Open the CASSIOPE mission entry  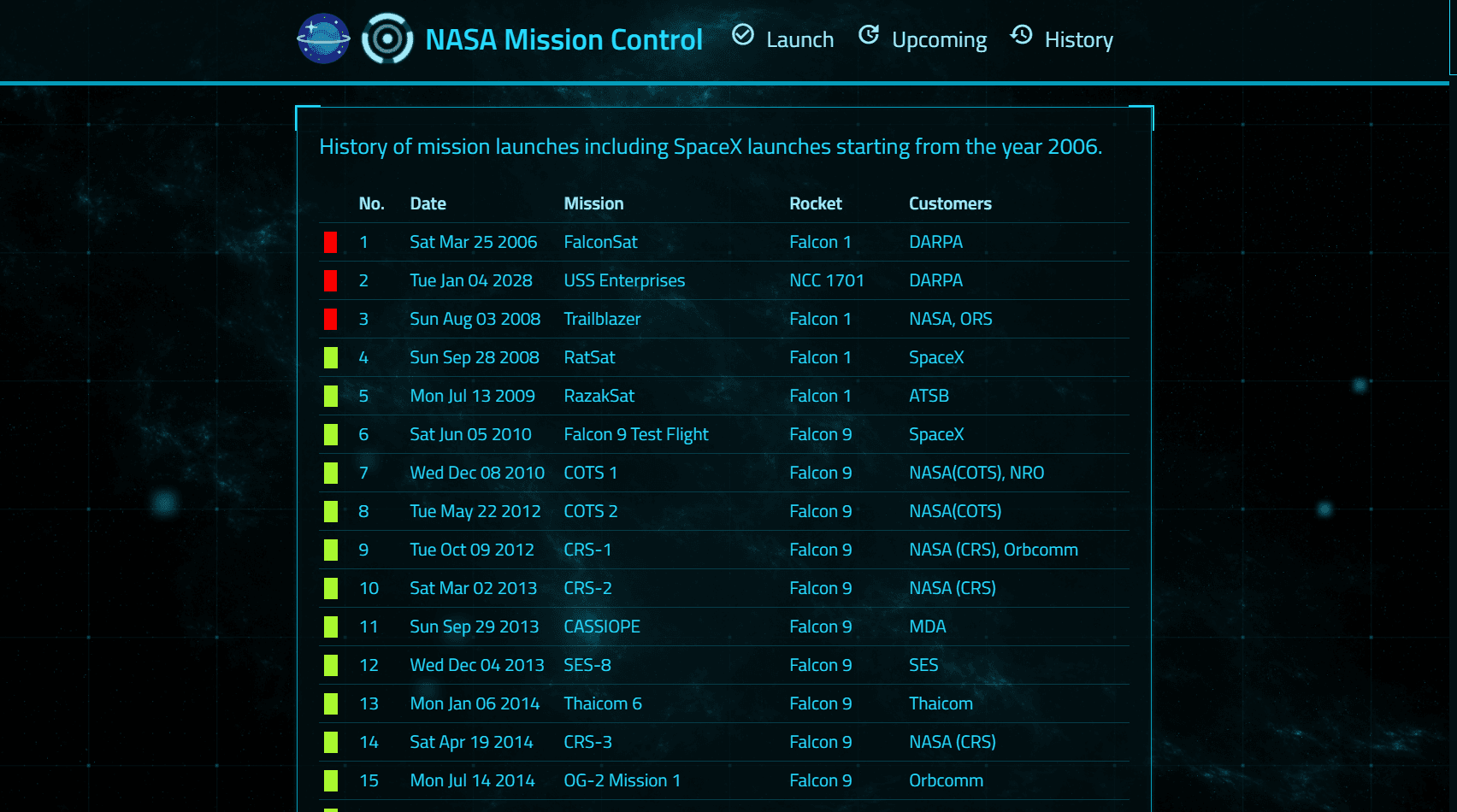602,627
